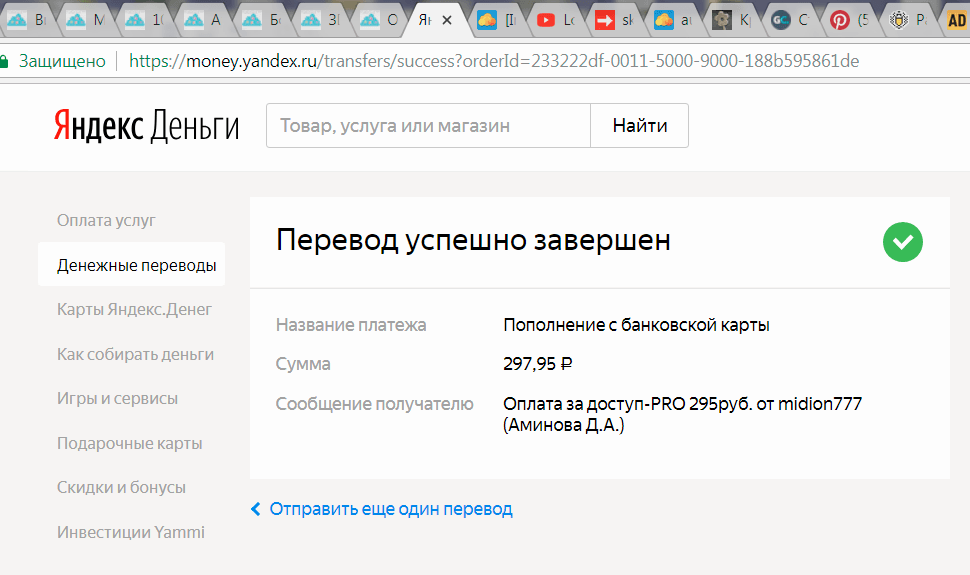Click Отправить еще один перевод link
The width and height of the screenshot is (970, 575).
point(391,509)
